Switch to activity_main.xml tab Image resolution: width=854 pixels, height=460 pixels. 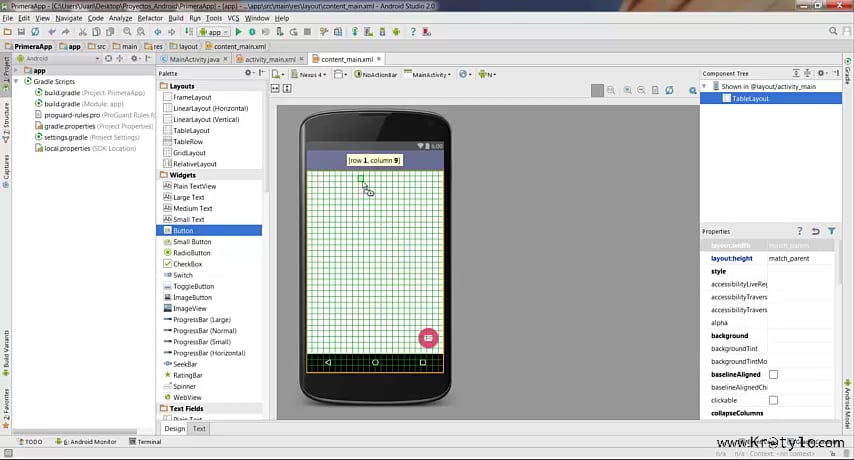click(x=270, y=59)
